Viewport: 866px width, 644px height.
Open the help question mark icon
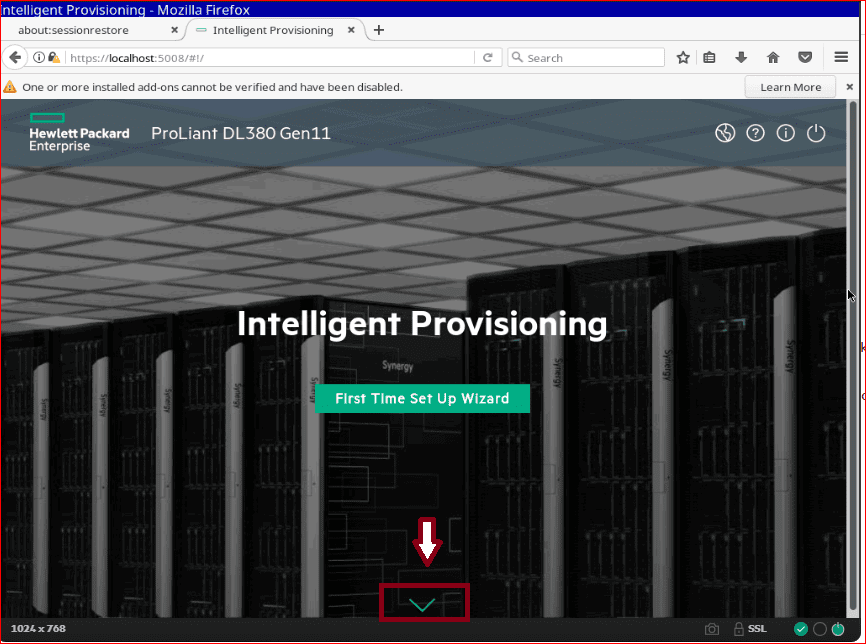[755, 133]
